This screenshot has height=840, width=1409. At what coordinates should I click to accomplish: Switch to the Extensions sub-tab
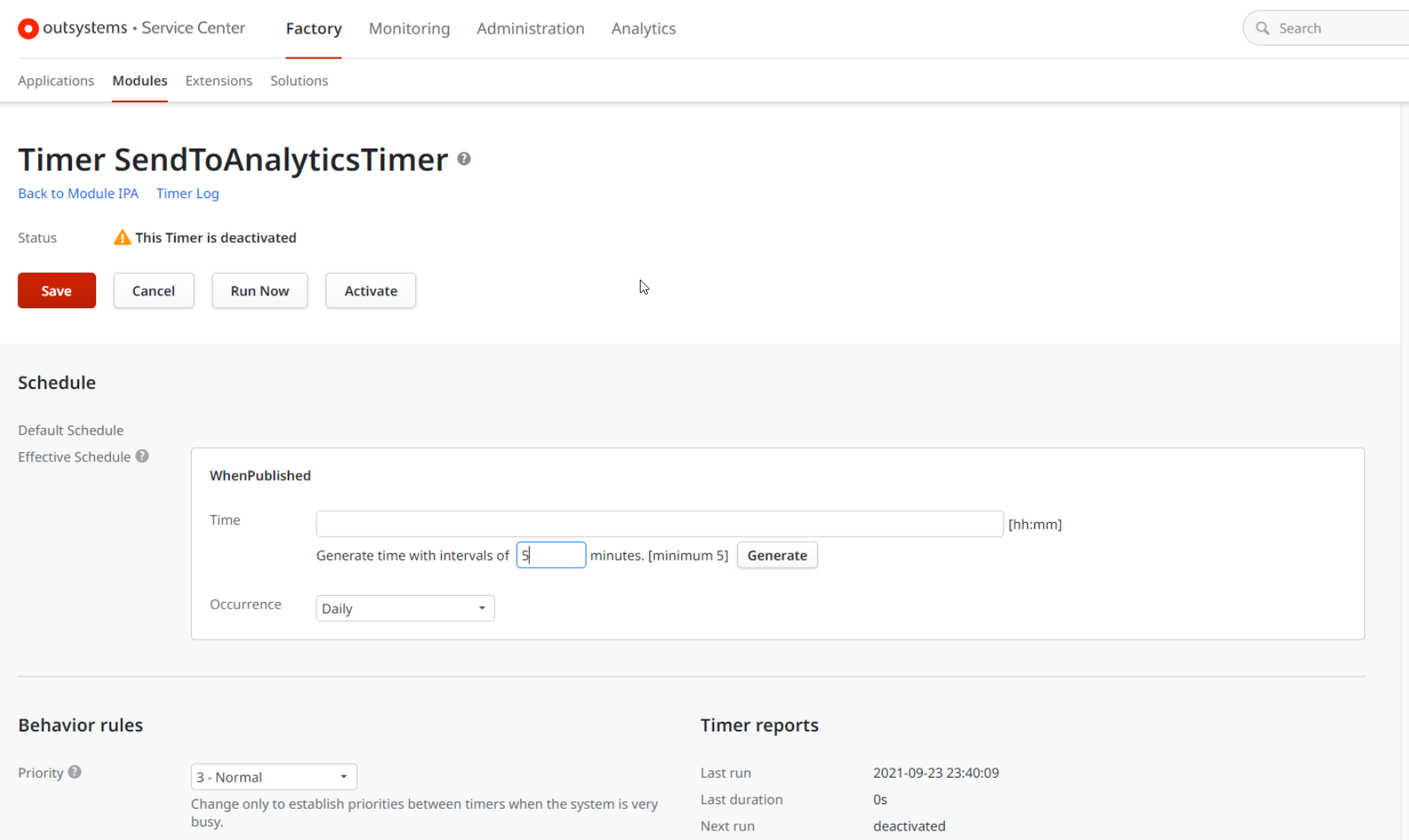coord(219,81)
